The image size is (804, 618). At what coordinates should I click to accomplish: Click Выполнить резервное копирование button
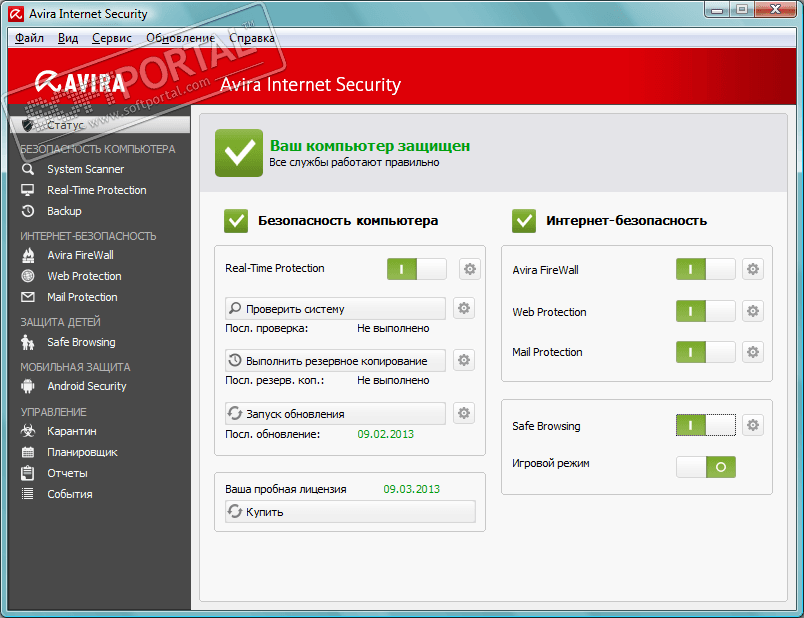335,361
